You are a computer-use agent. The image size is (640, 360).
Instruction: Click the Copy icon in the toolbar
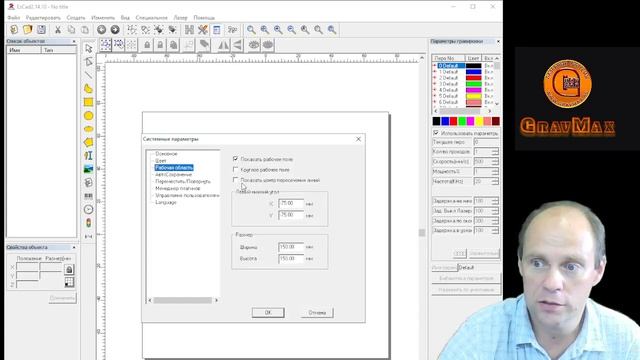(71, 29)
